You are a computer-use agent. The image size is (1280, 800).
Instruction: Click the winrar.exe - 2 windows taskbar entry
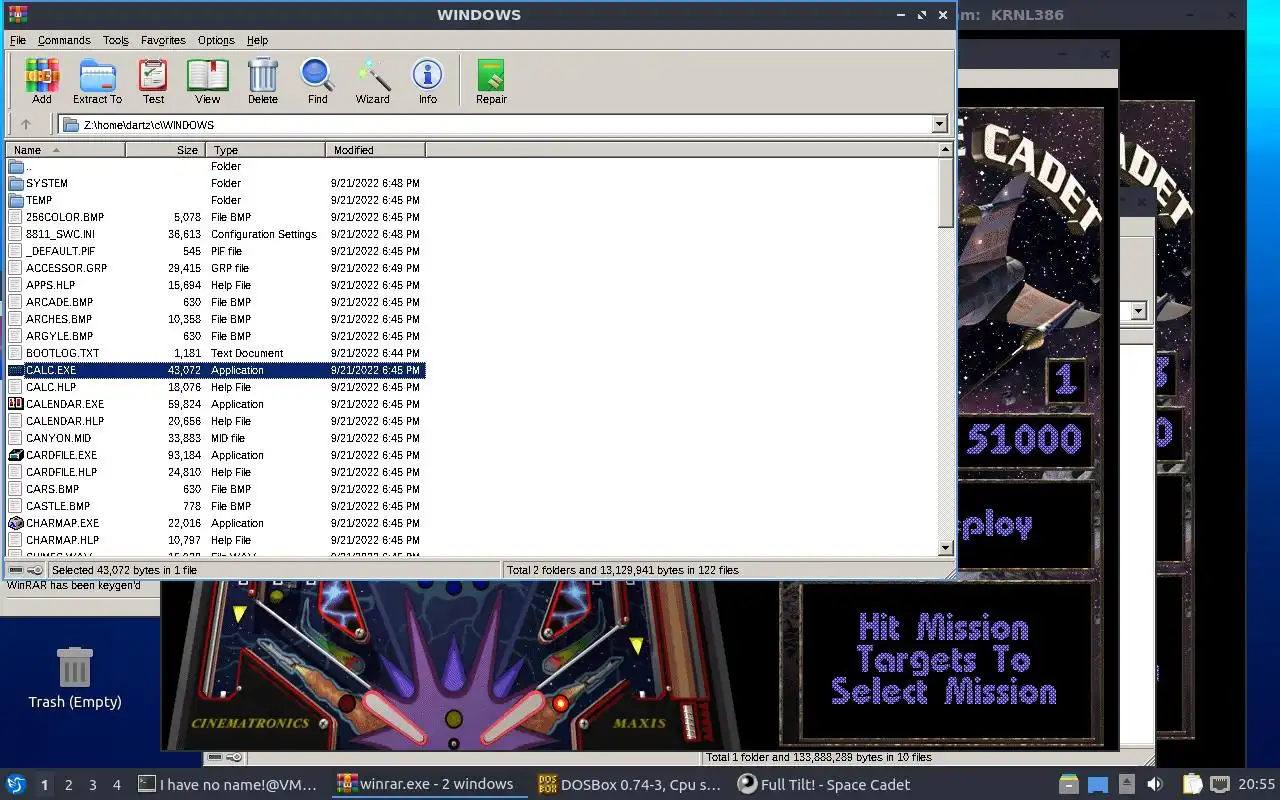click(430, 785)
